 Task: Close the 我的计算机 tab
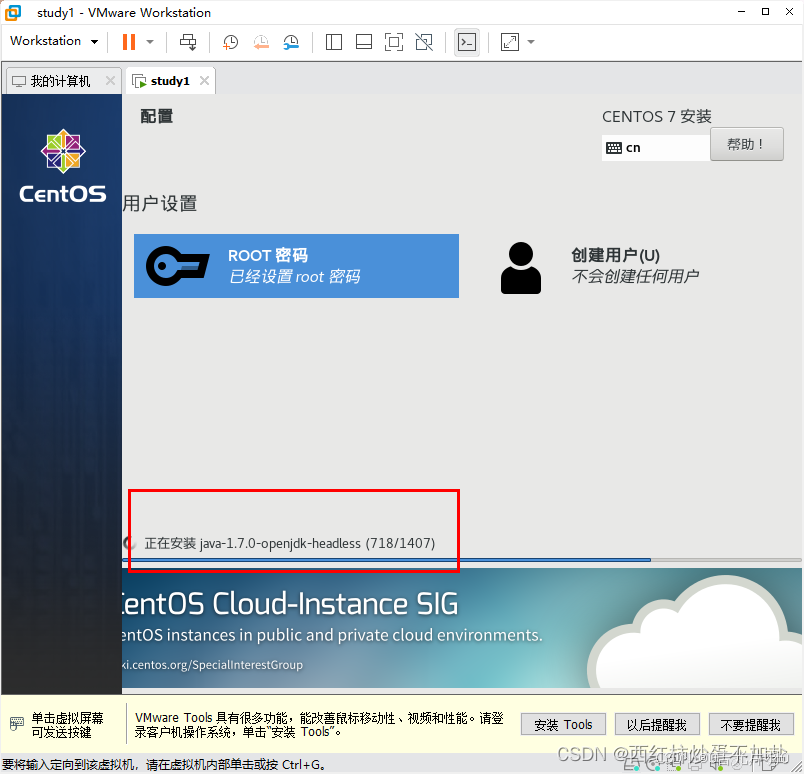point(110,81)
